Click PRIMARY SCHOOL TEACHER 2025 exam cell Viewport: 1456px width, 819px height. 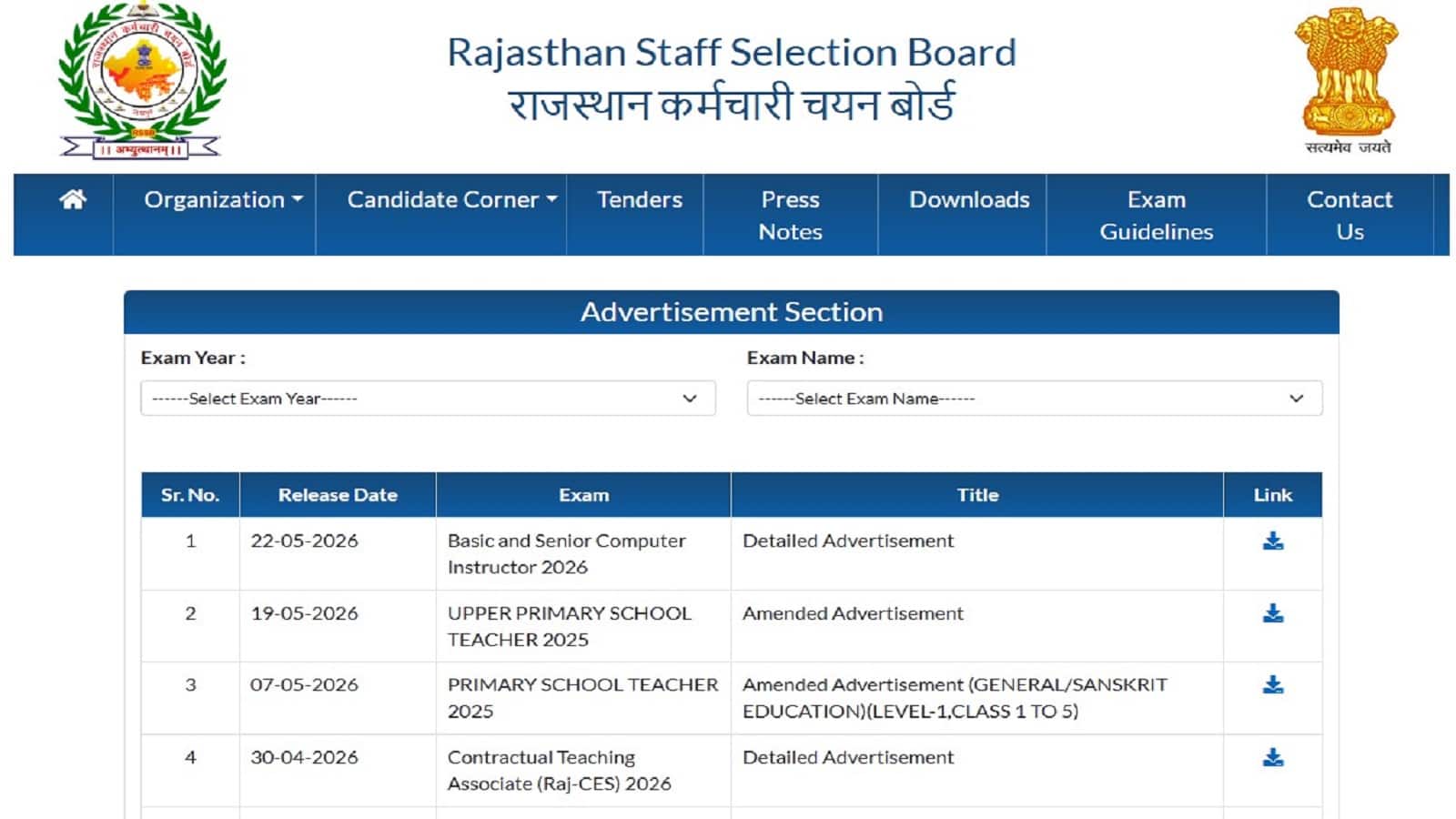click(582, 698)
